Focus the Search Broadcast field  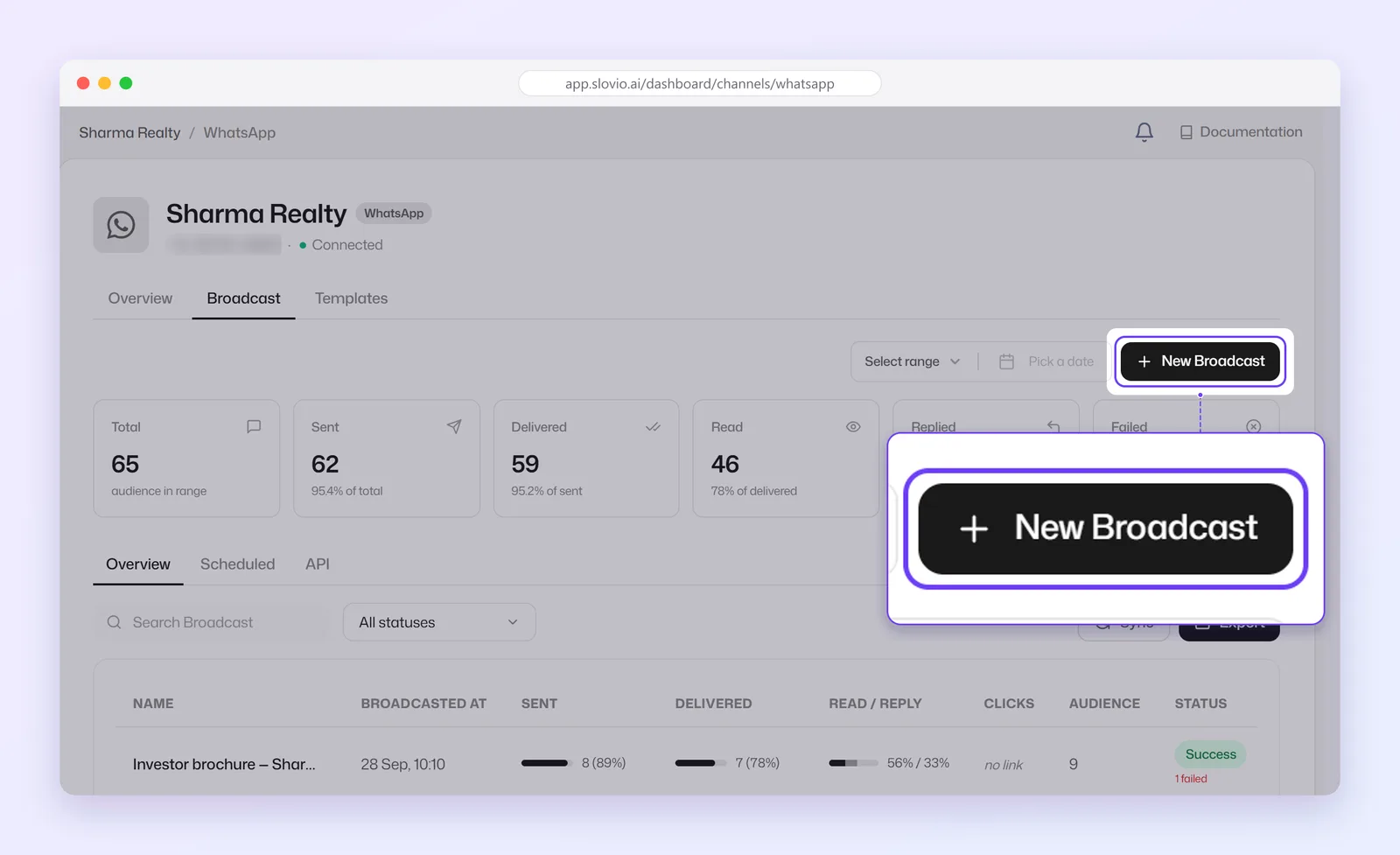(211, 622)
